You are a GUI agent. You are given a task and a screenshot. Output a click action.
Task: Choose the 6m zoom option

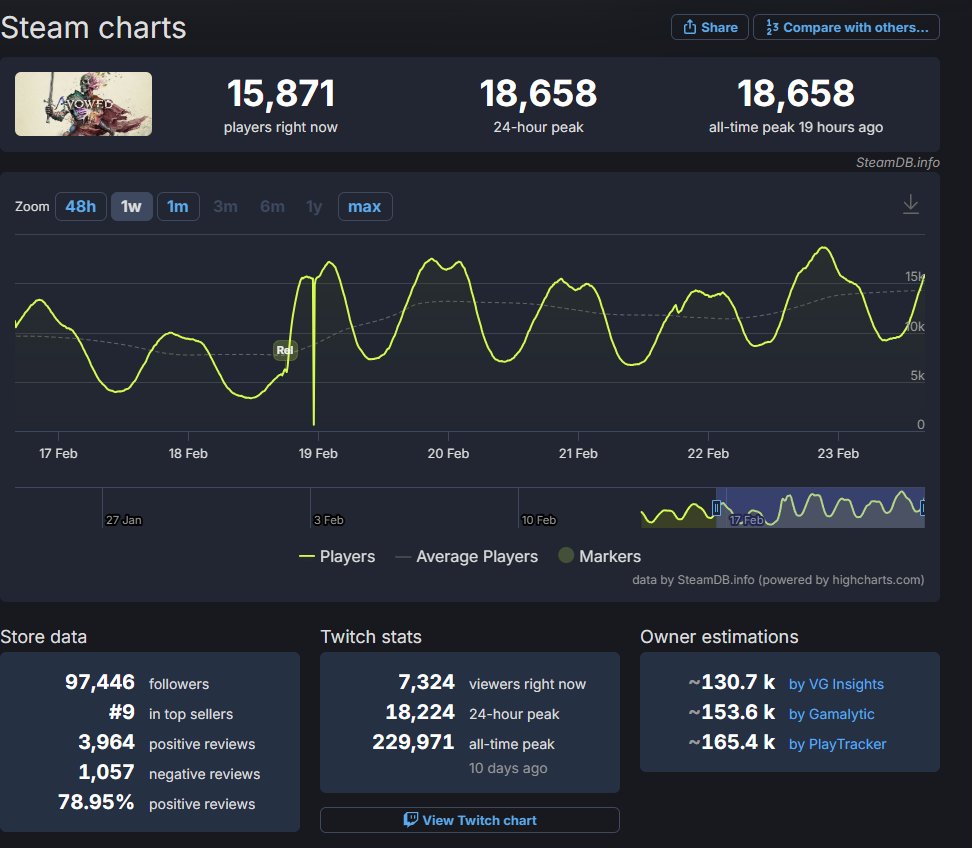(272, 206)
